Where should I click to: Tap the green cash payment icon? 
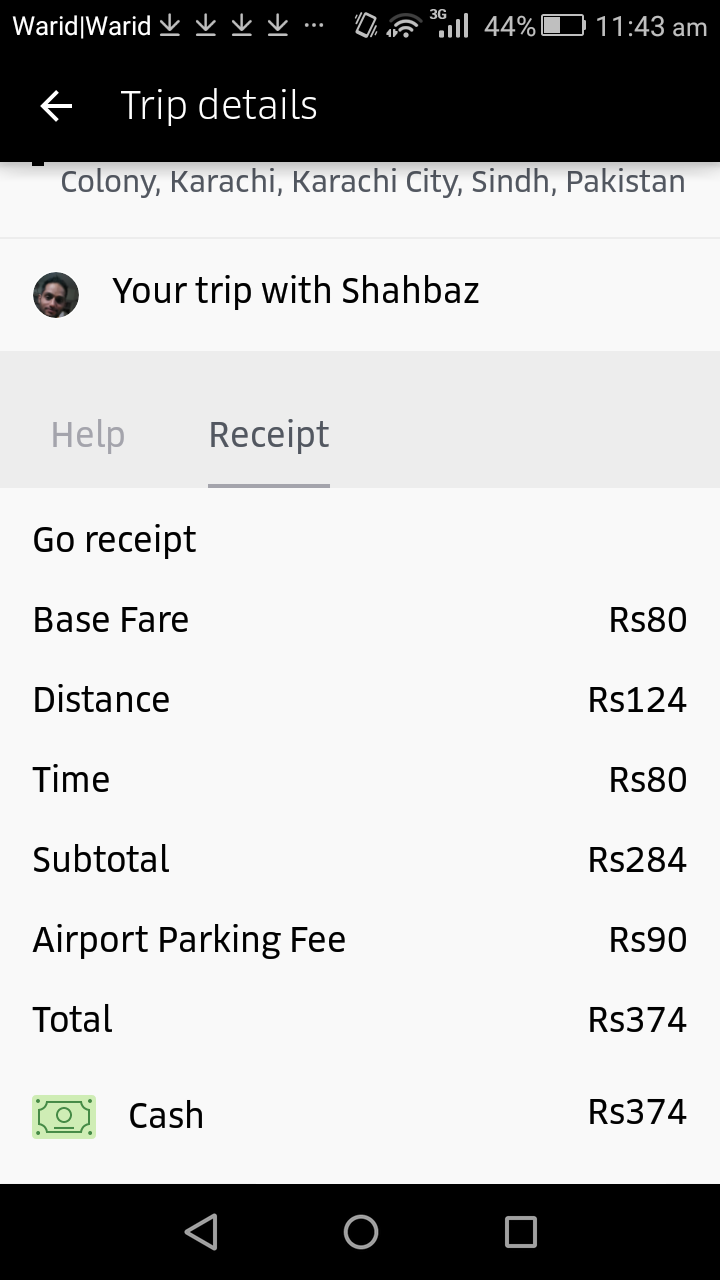tap(64, 1116)
